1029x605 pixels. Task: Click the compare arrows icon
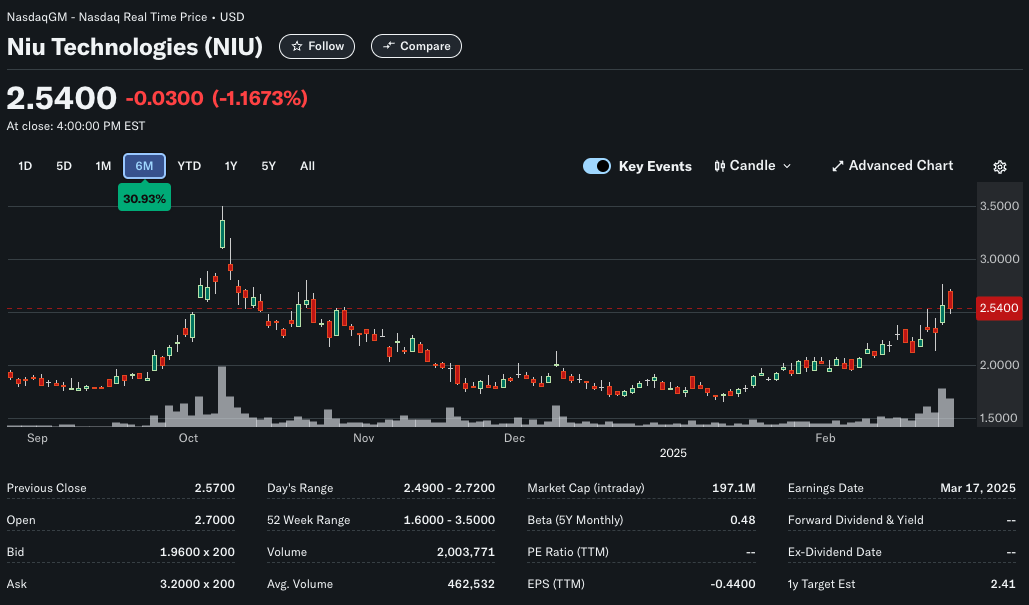coord(388,46)
